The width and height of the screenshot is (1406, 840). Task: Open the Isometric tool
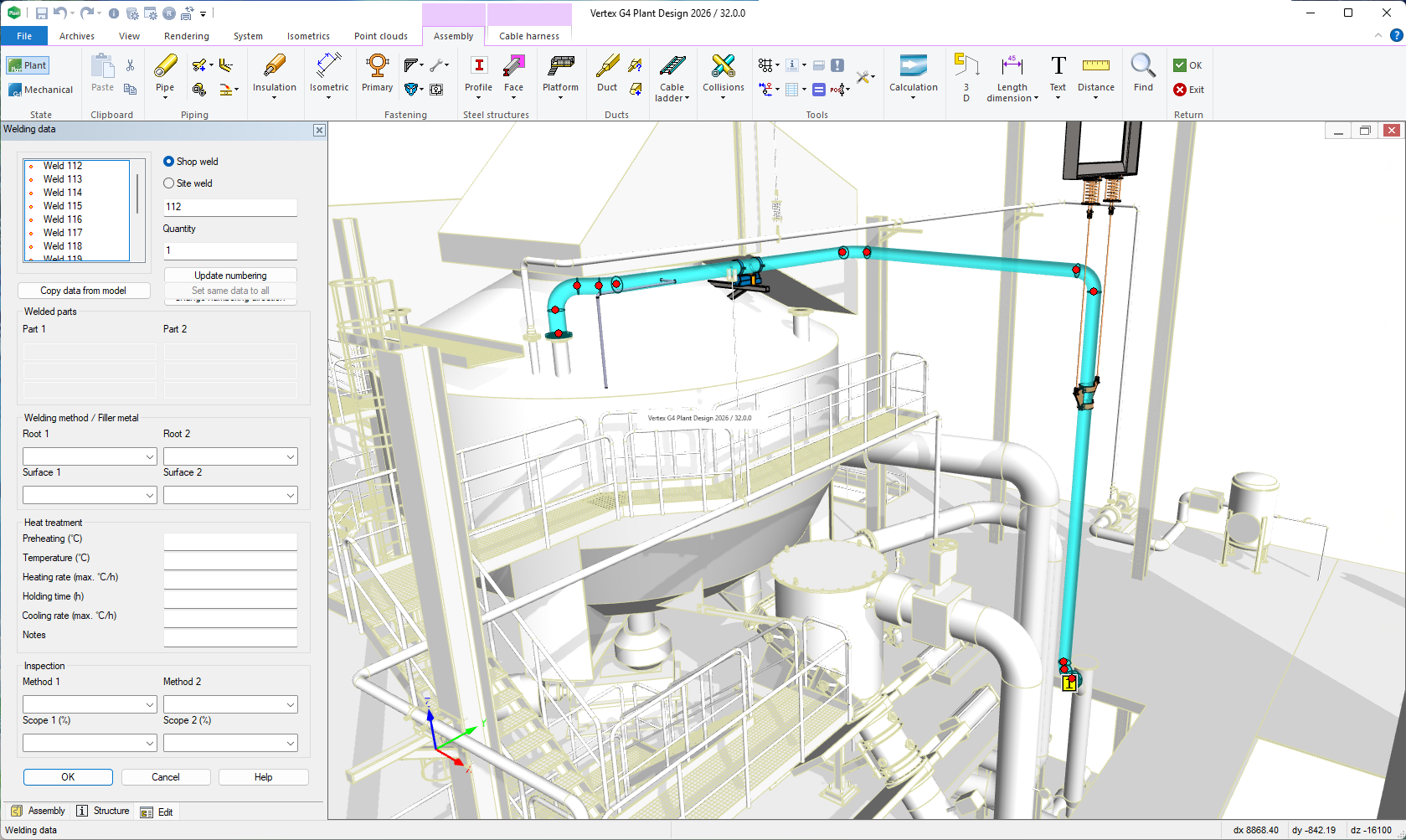point(328,66)
